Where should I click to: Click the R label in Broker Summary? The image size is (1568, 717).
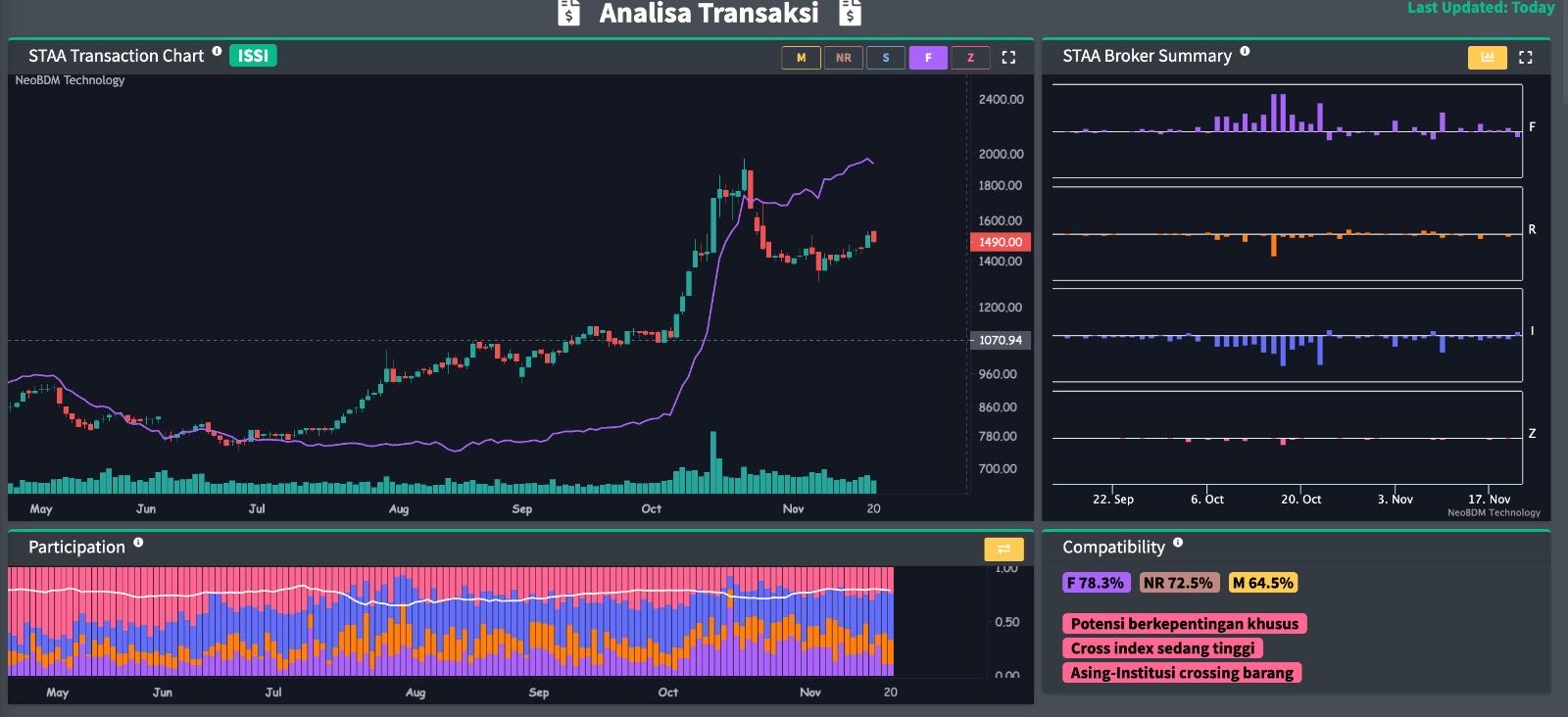pos(1532,229)
